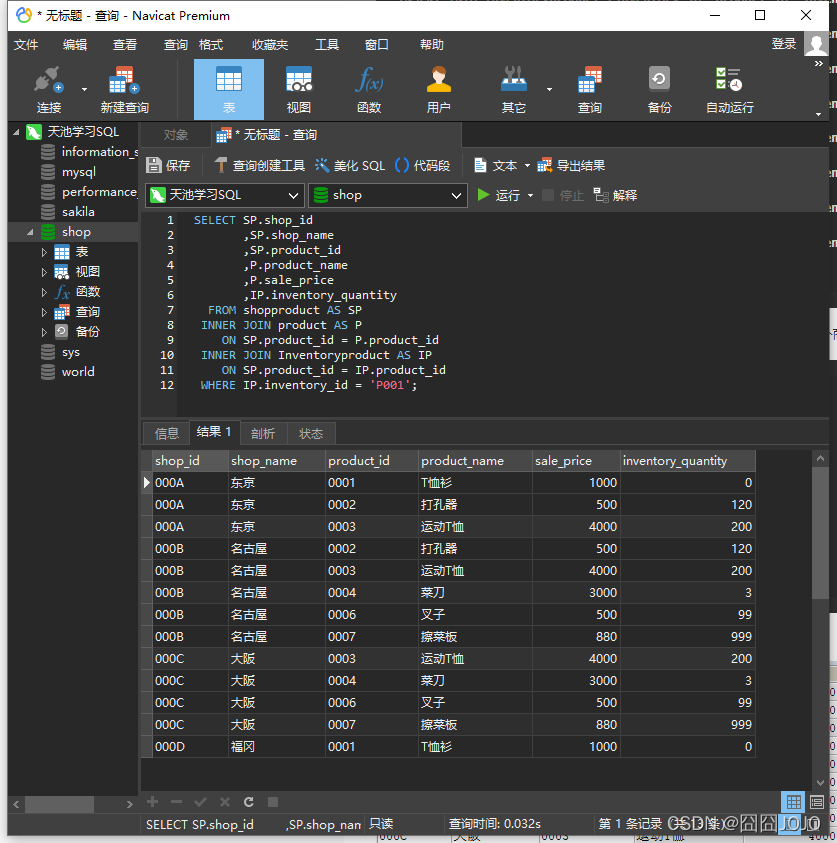Click the 保存 (Save) button
The width and height of the screenshot is (837, 843).
(x=169, y=166)
